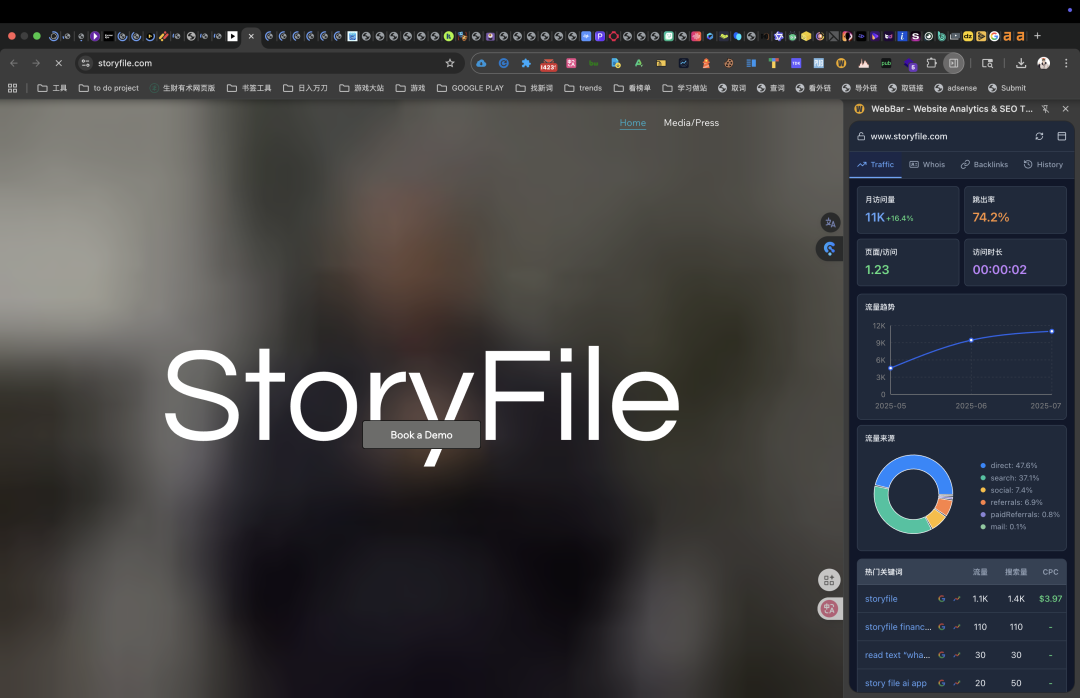Open the 'to do project' bookmark folder

point(109,88)
